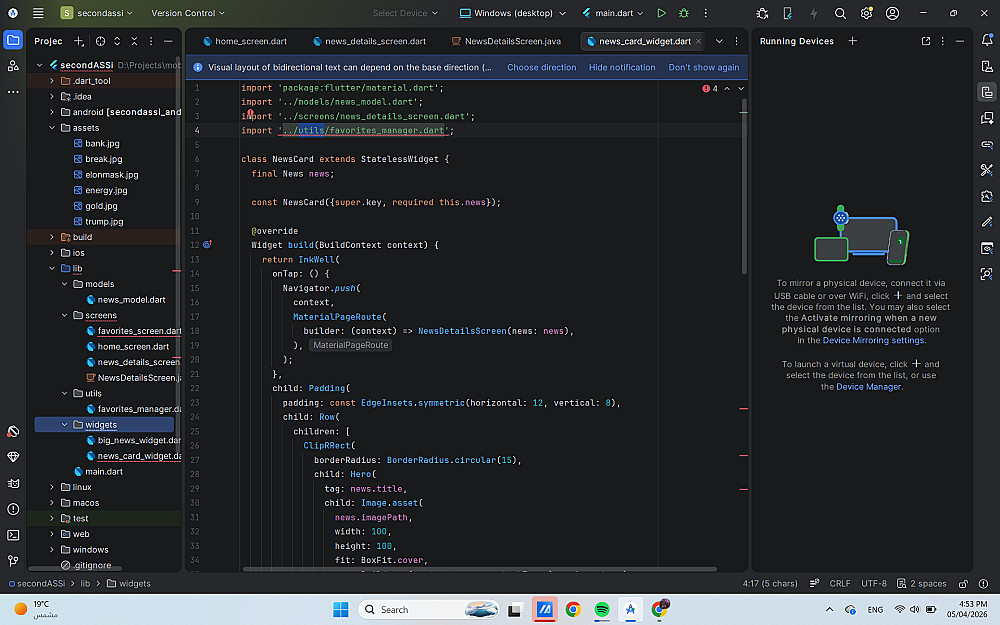Screen dimensions: 1000x625
Task: Click the green Run button
Action: coord(661,14)
